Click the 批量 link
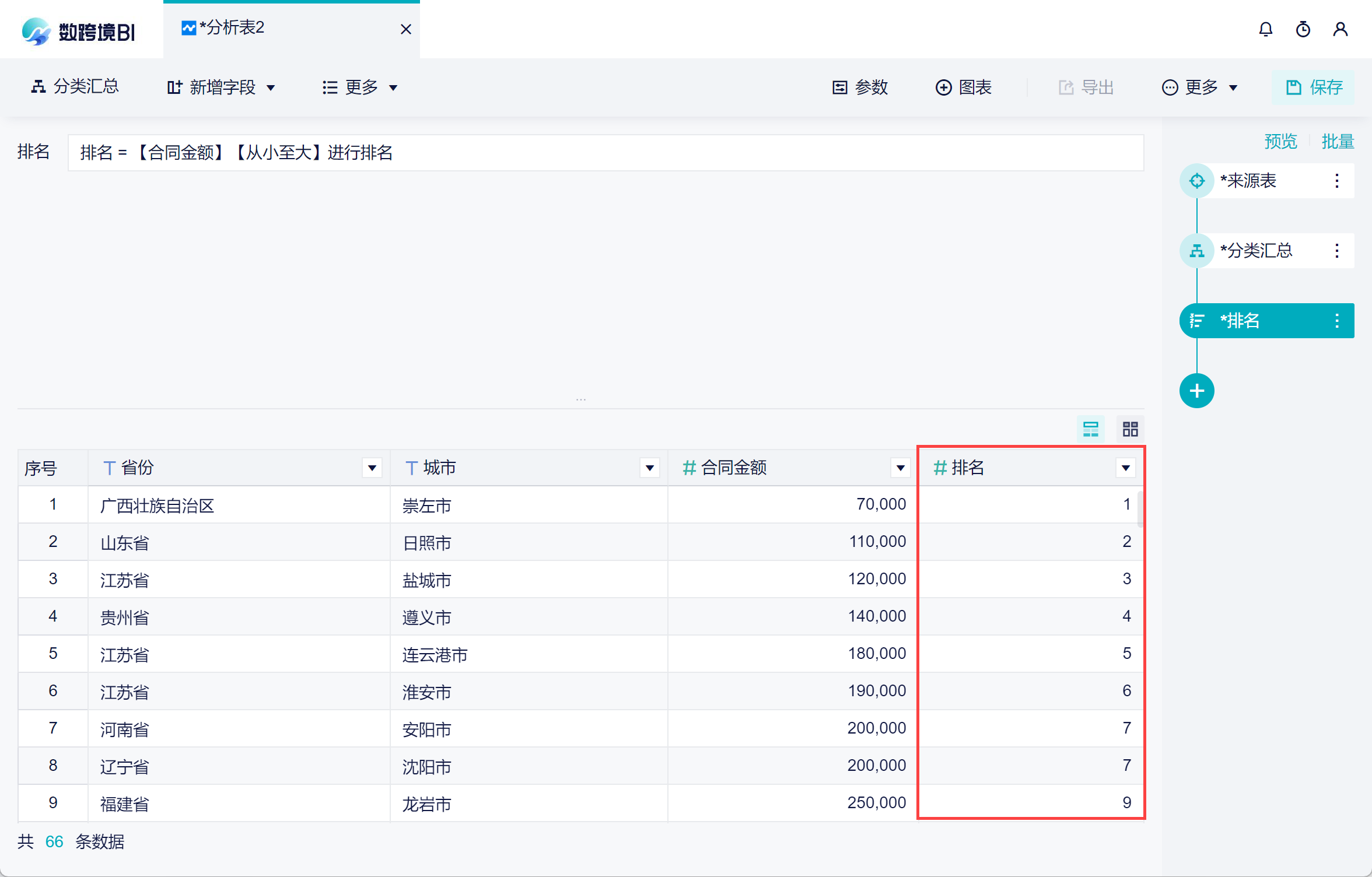The height and width of the screenshot is (877, 1372). [x=1337, y=141]
